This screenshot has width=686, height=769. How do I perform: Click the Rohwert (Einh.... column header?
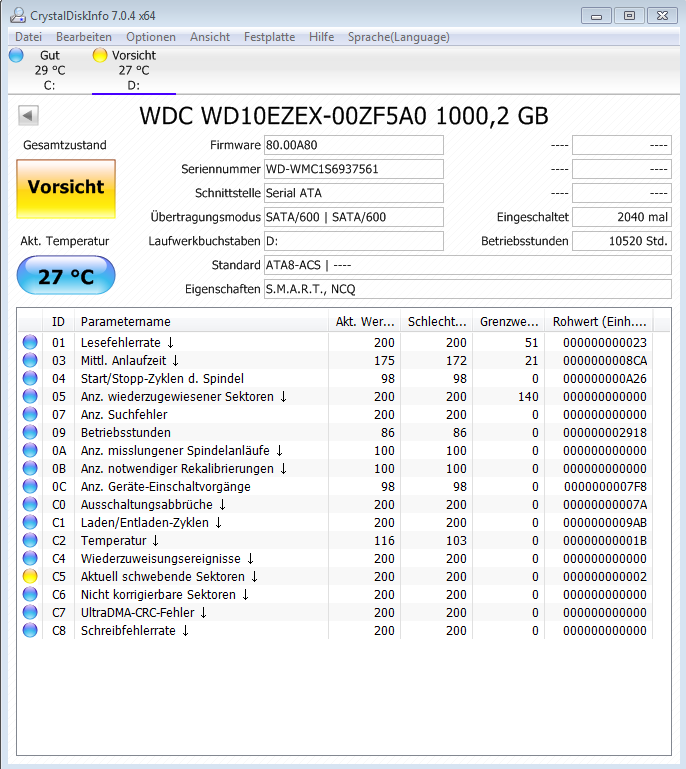point(599,322)
